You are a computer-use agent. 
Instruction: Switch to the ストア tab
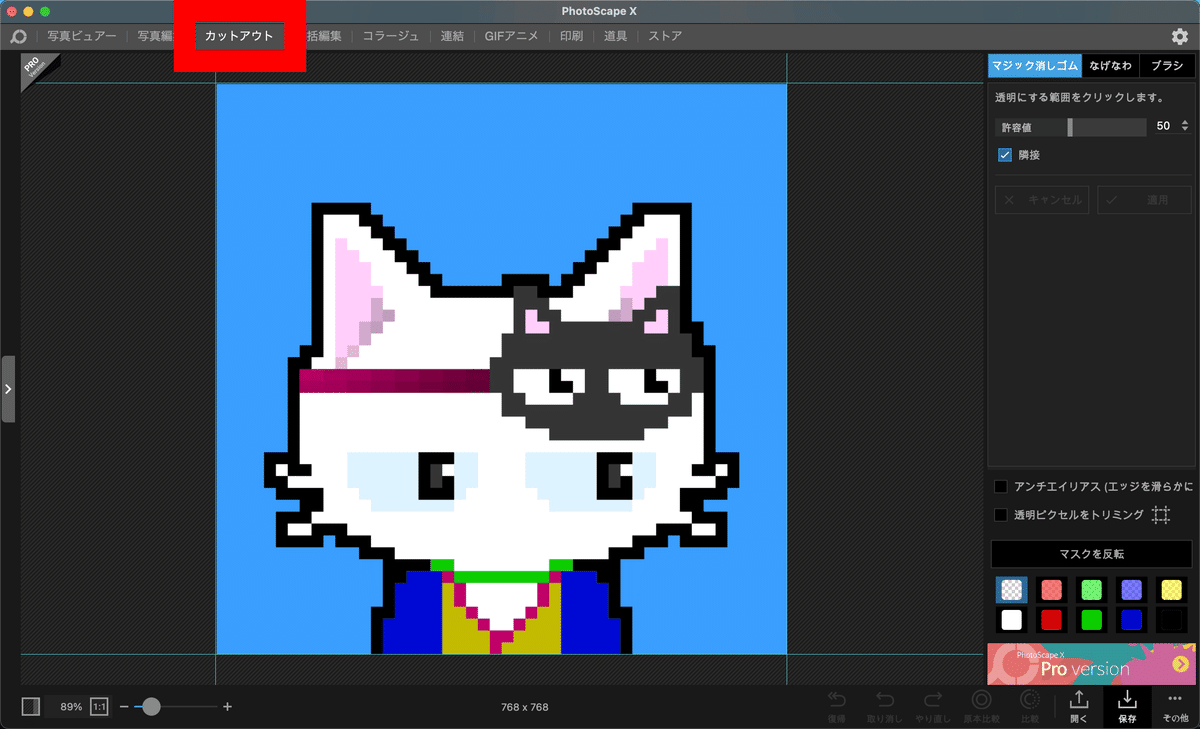665,36
